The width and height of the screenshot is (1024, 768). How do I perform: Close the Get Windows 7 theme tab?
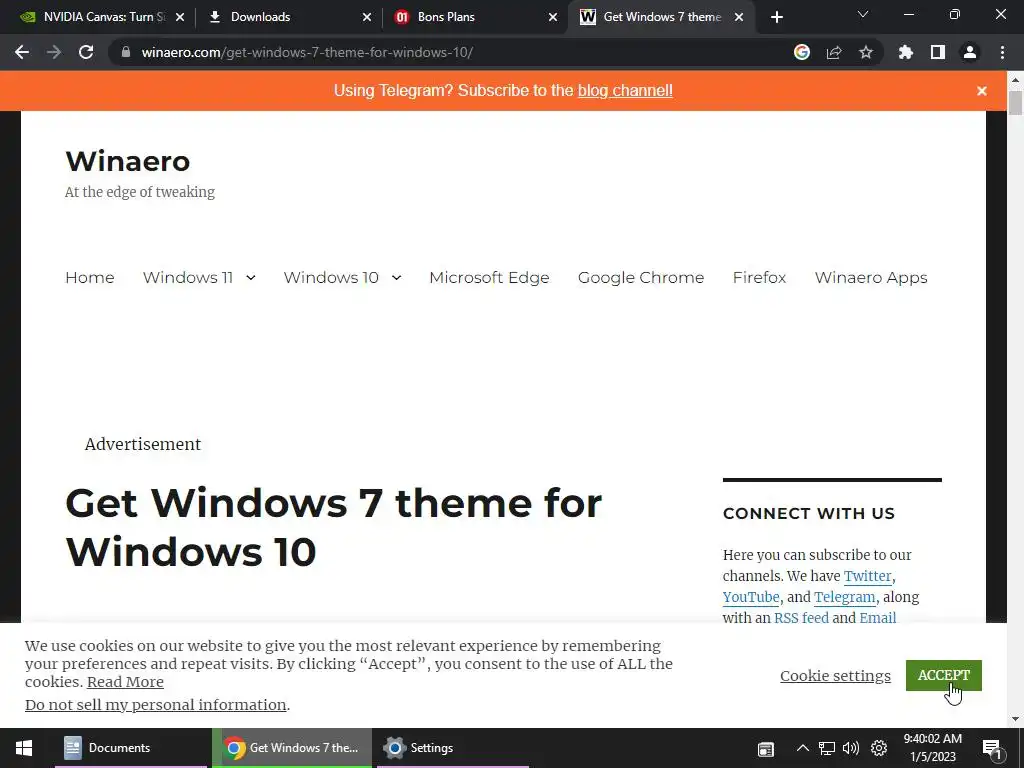point(739,17)
